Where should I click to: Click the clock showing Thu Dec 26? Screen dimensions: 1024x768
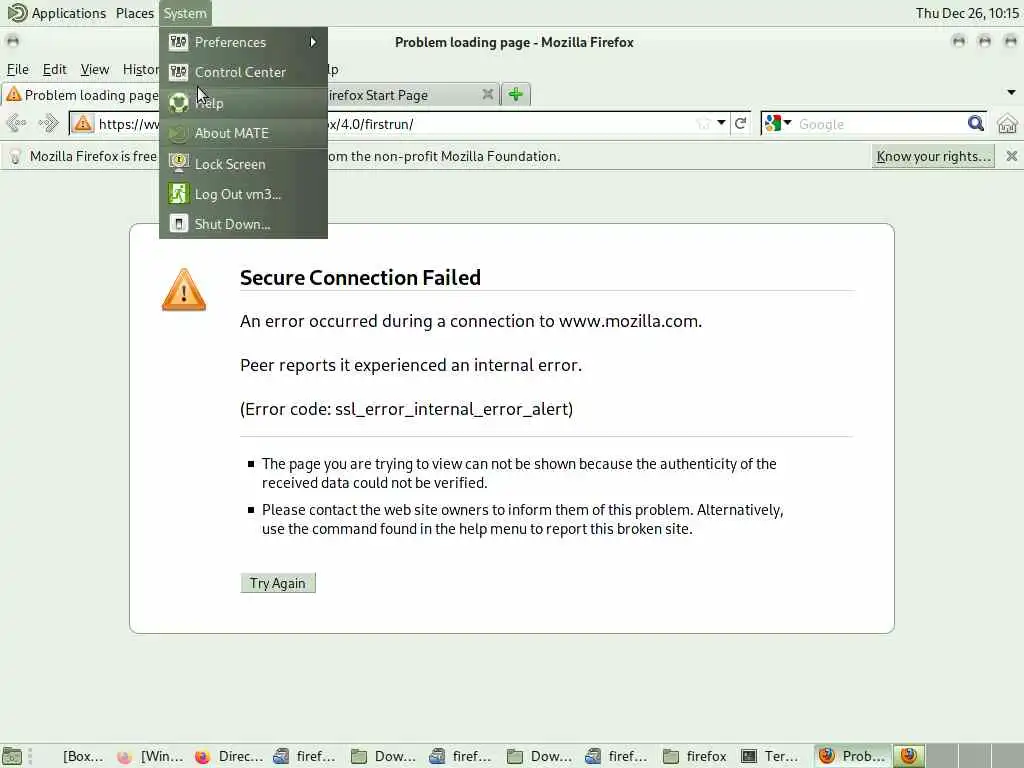click(x=967, y=13)
